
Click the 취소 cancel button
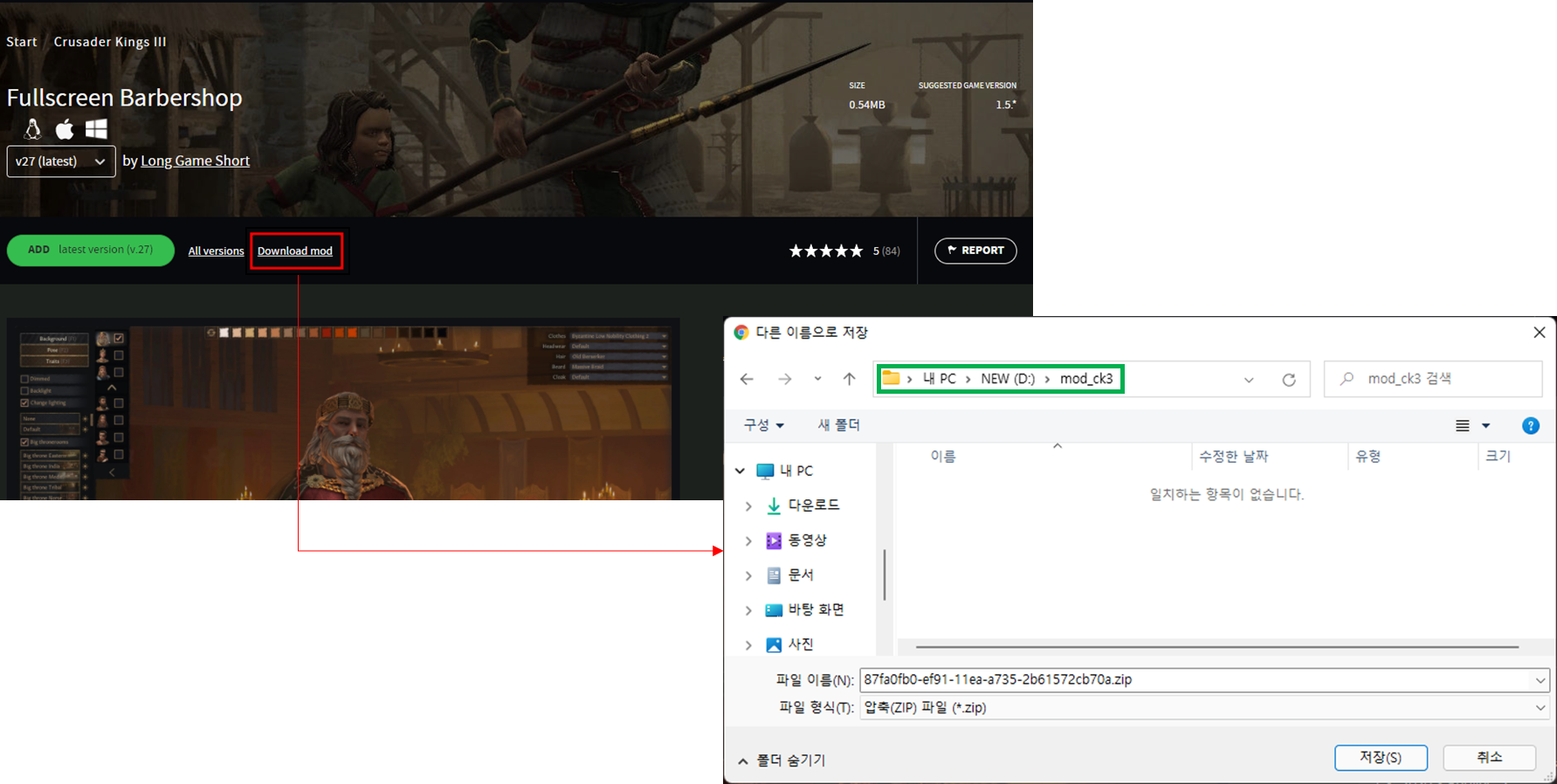pyautogui.click(x=1489, y=758)
